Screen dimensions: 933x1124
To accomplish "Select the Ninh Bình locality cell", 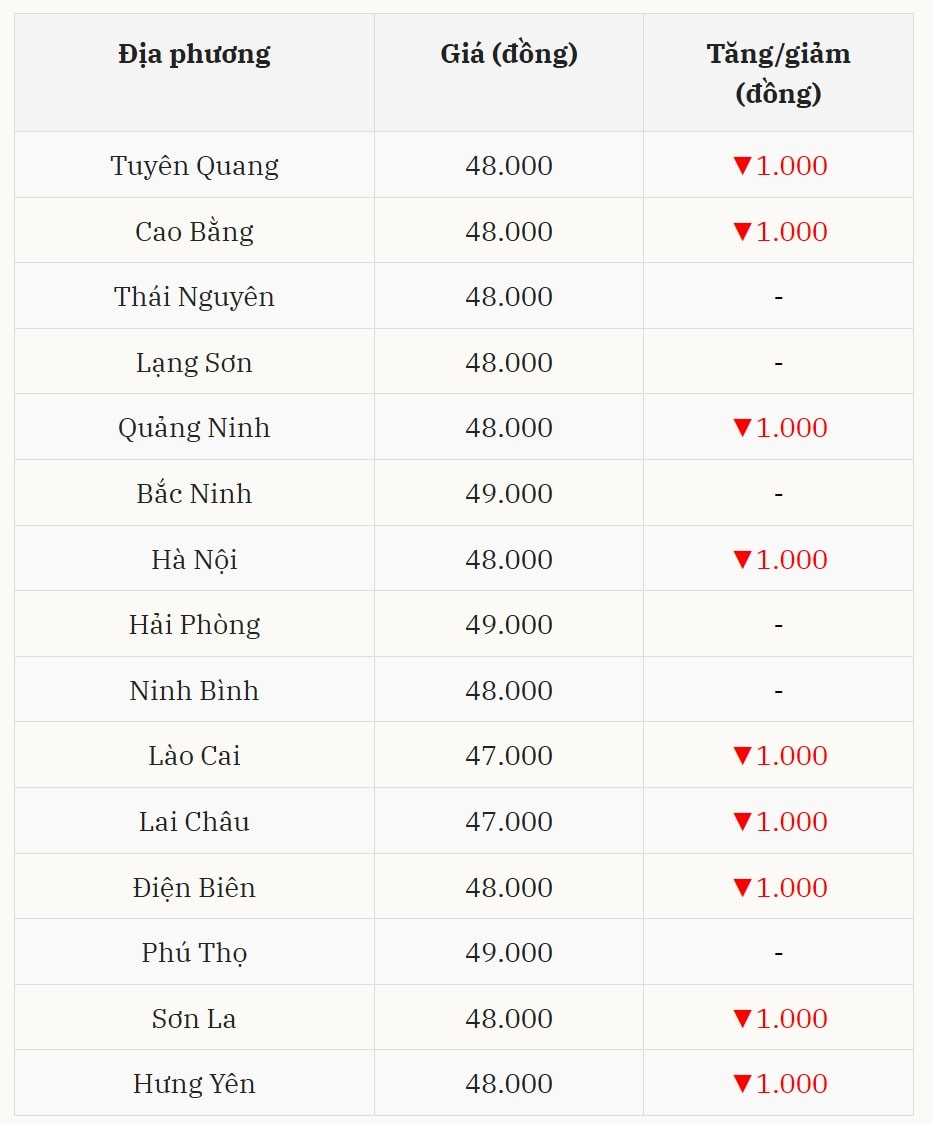I will coord(194,691).
